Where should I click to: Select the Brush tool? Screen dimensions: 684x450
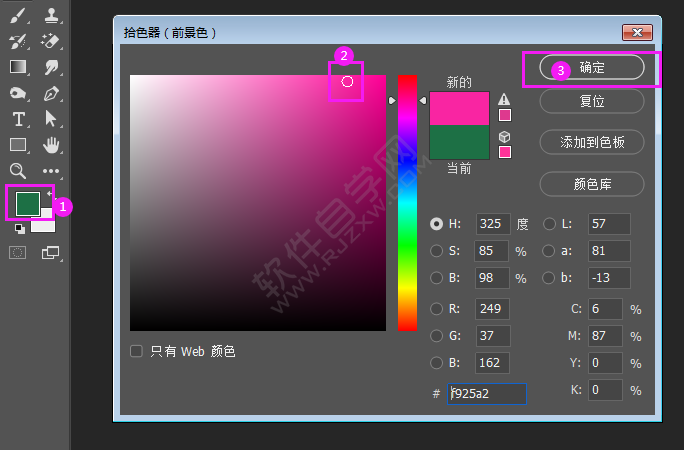(x=17, y=16)
